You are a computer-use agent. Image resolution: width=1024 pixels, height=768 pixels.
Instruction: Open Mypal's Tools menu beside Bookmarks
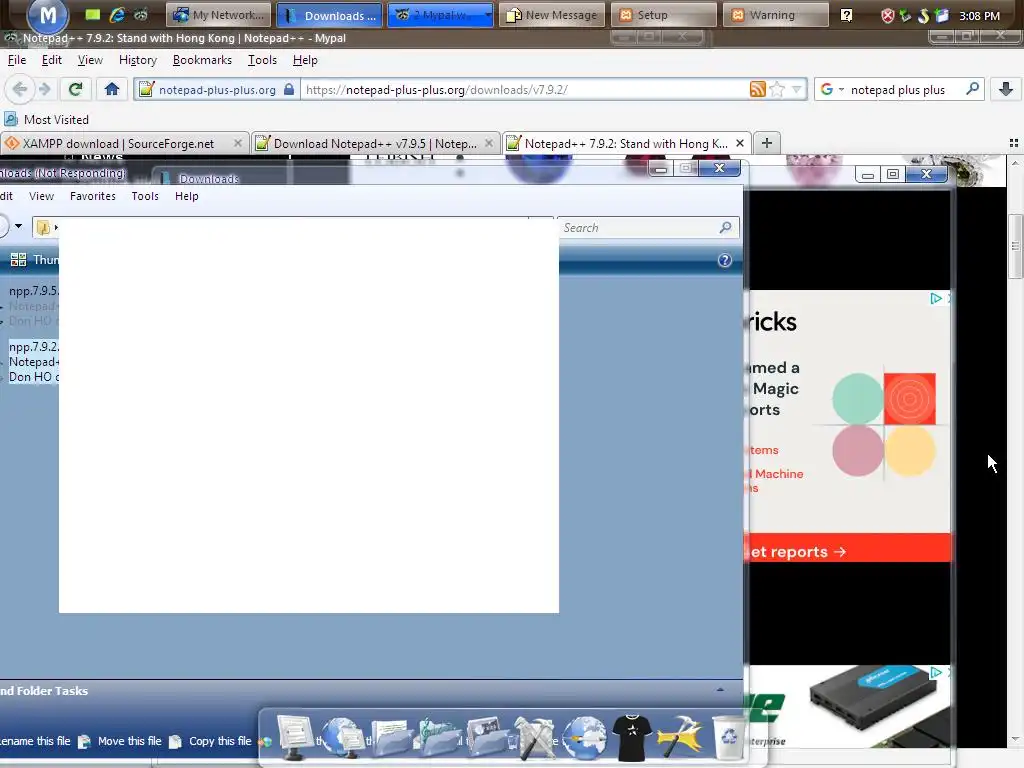[263, 60]
